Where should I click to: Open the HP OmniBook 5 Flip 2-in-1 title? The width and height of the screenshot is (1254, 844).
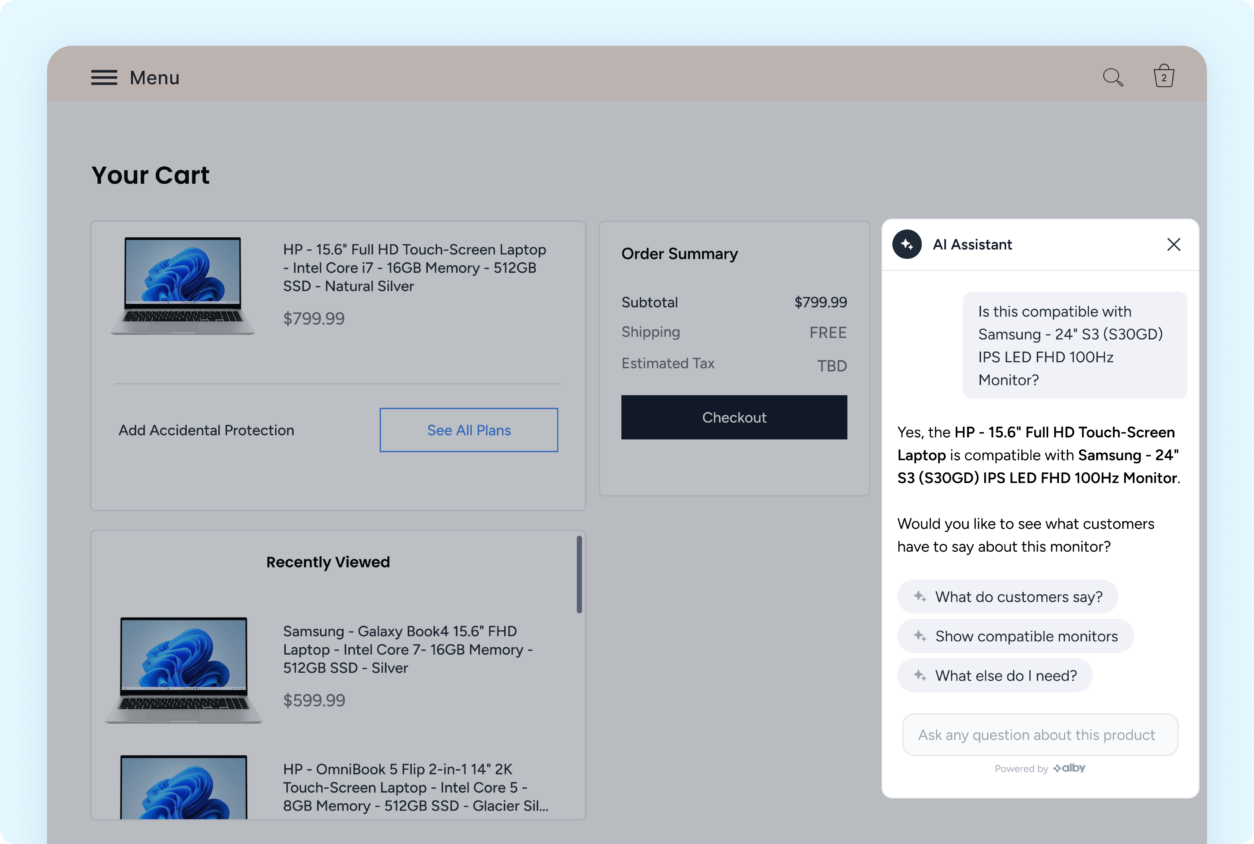[416, 788]
